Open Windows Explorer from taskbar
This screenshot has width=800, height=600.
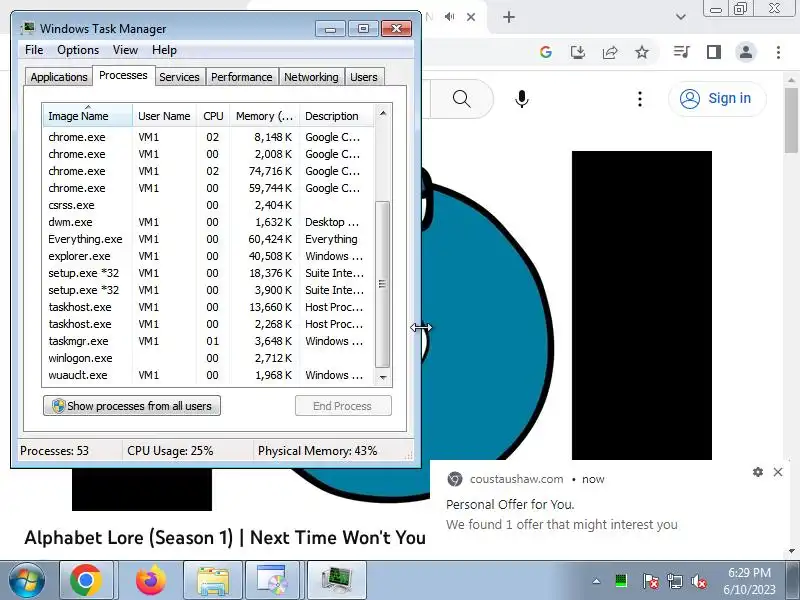coord(213,580)
